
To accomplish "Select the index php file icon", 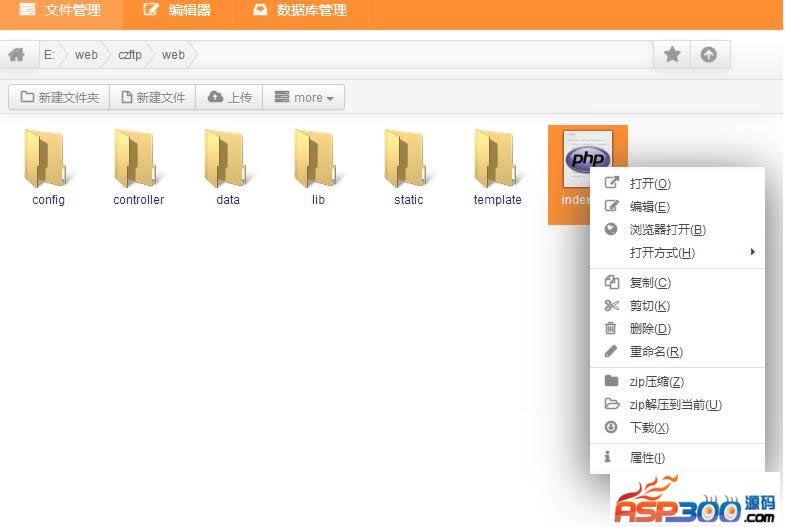I will (588, 158).
